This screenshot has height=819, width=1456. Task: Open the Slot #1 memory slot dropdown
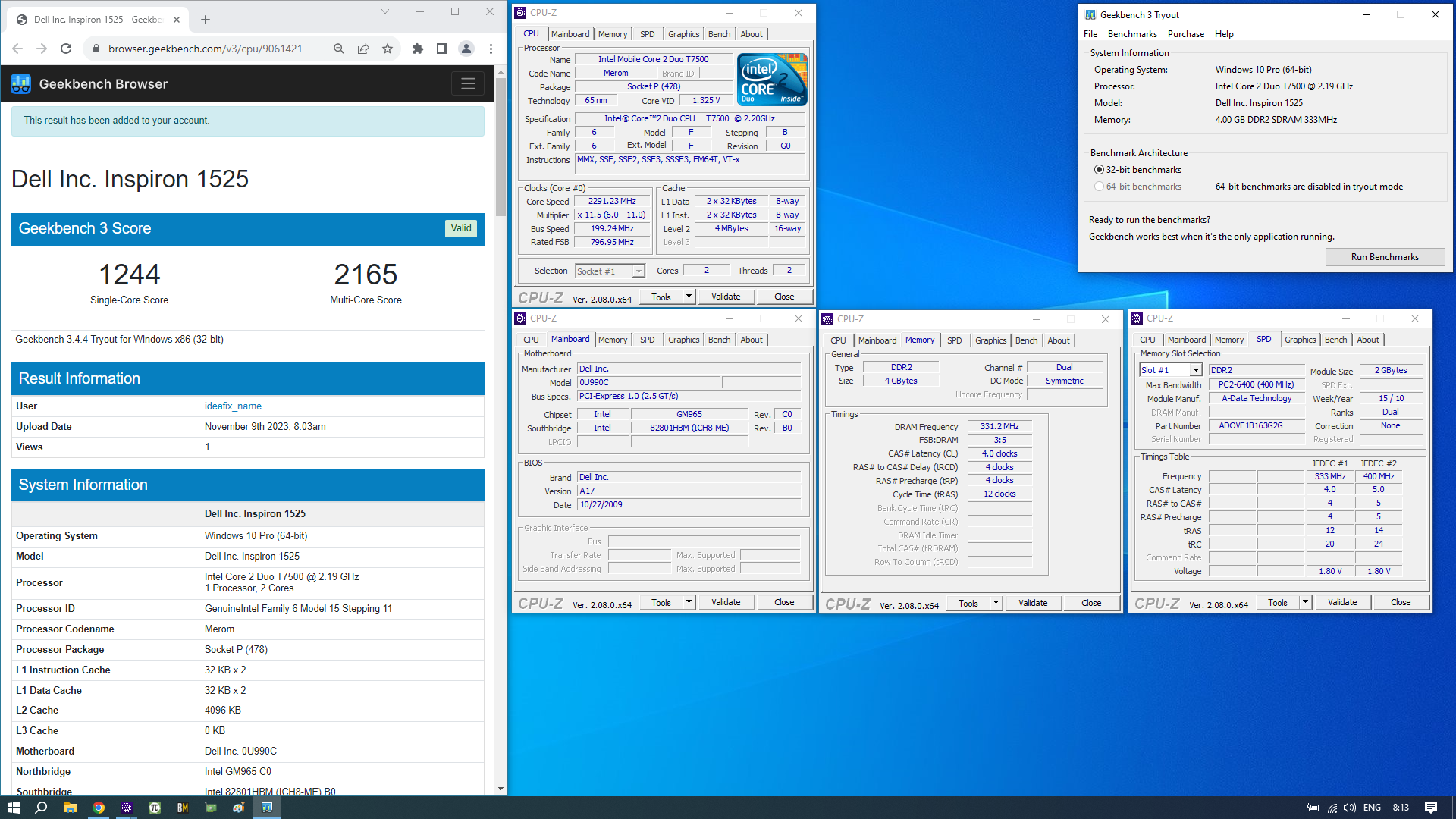pos(1171,370)
